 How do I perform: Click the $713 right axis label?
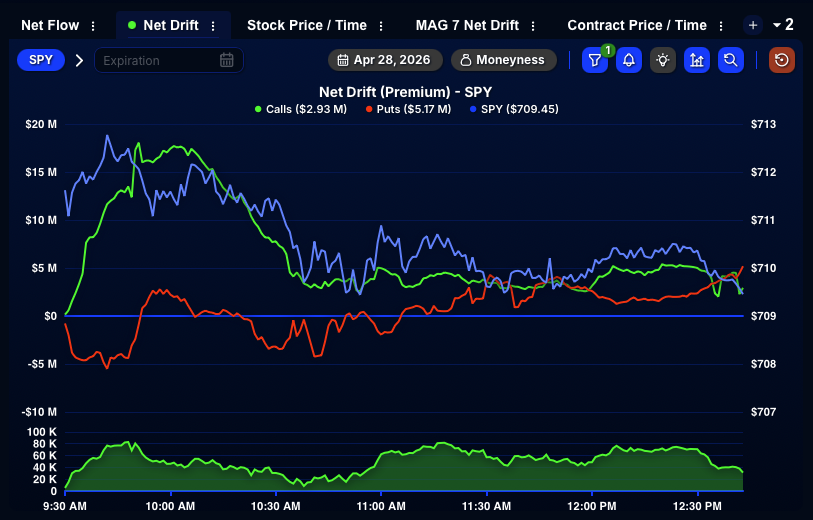click(x=764, y=124)
